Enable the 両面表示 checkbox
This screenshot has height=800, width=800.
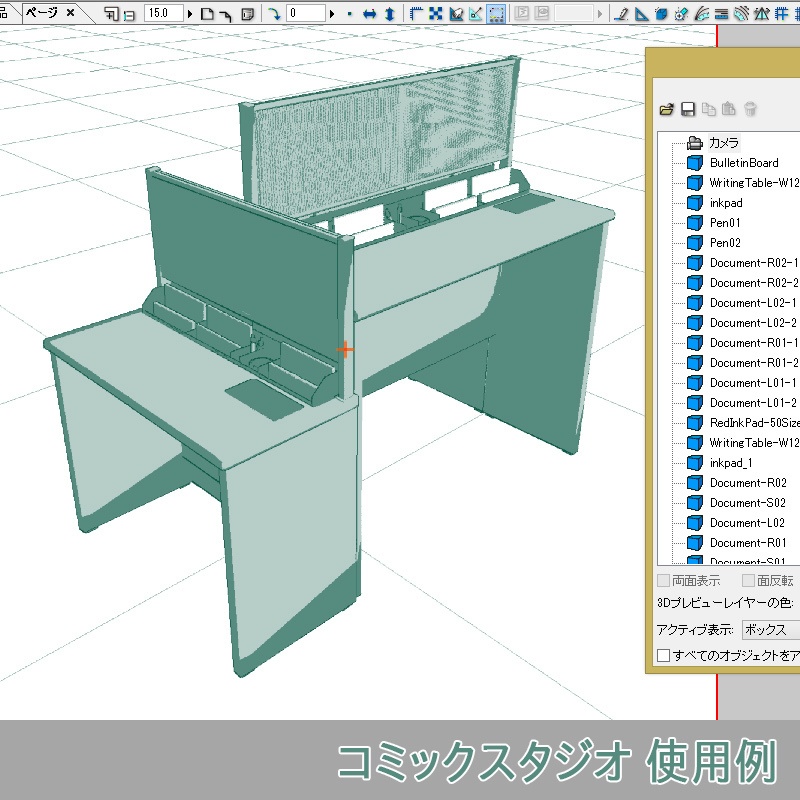pos(663,580)
